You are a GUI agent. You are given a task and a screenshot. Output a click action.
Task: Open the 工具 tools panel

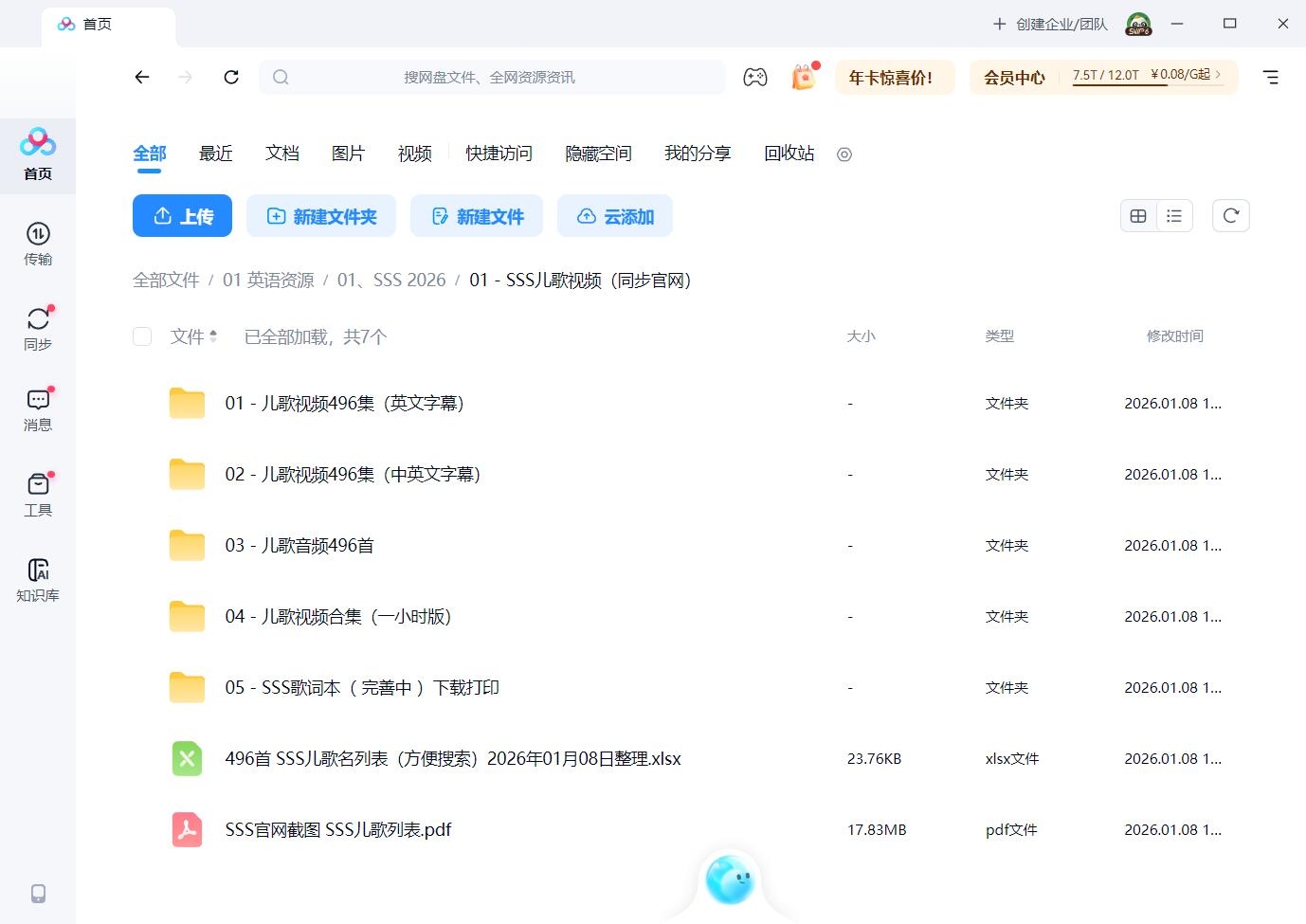pyautogui.click(x=38, y=493)
